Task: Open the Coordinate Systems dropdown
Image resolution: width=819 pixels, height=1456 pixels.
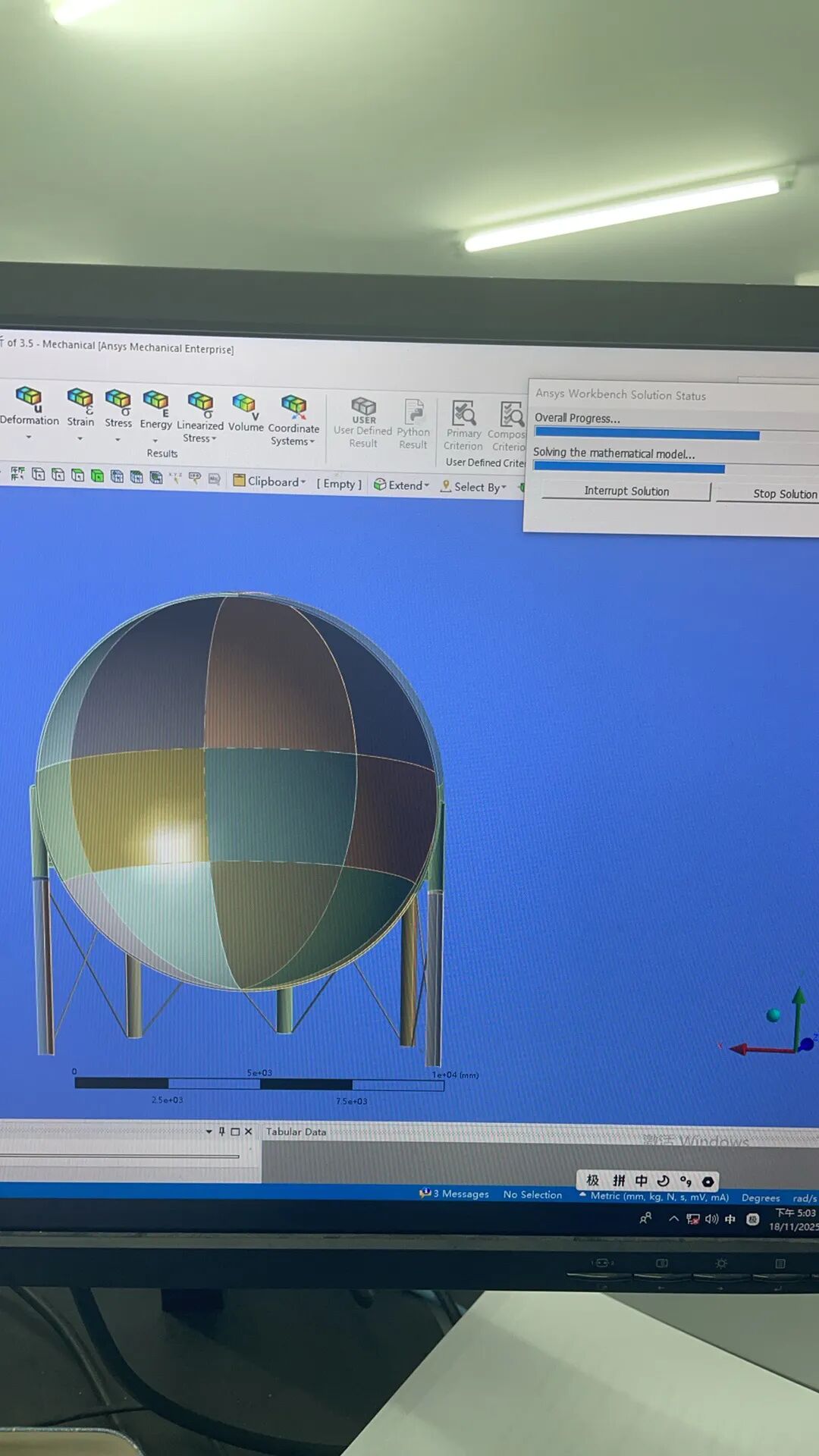Action: [293, 441]
